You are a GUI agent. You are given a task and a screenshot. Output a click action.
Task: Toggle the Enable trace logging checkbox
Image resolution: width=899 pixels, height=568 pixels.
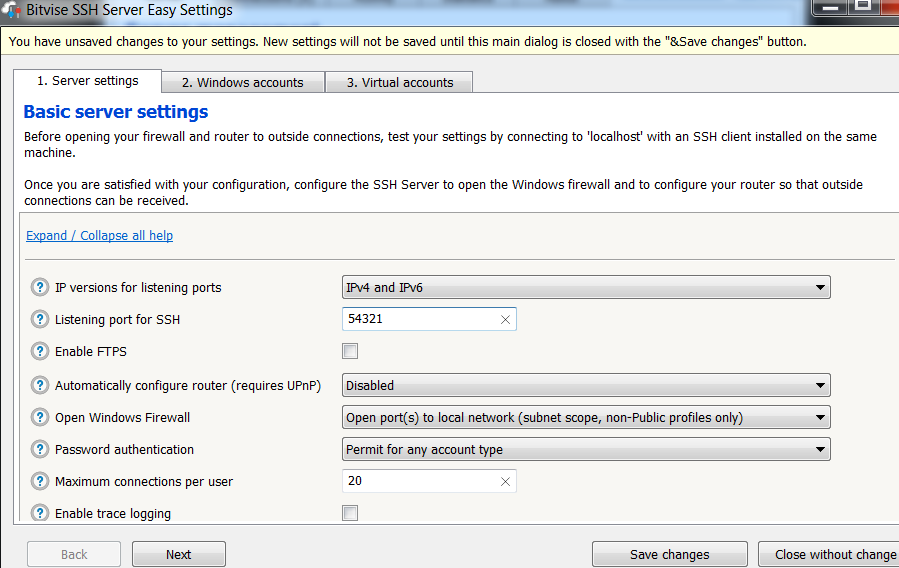coord(350,514)
